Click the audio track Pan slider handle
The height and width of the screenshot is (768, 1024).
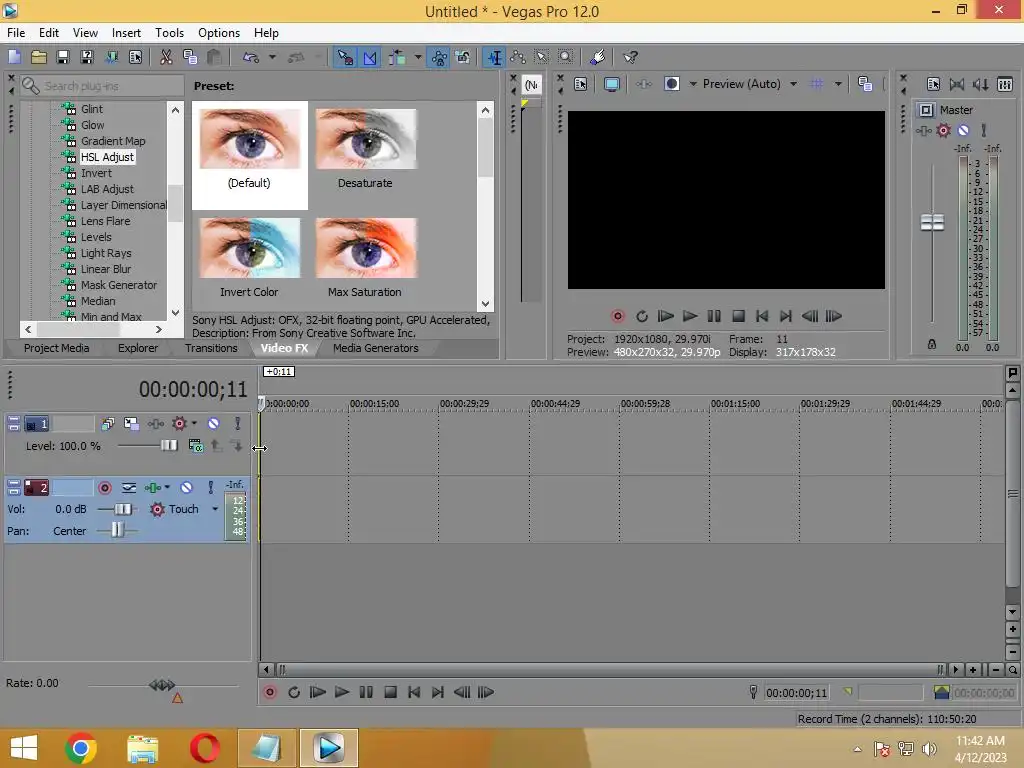(117, 530)
